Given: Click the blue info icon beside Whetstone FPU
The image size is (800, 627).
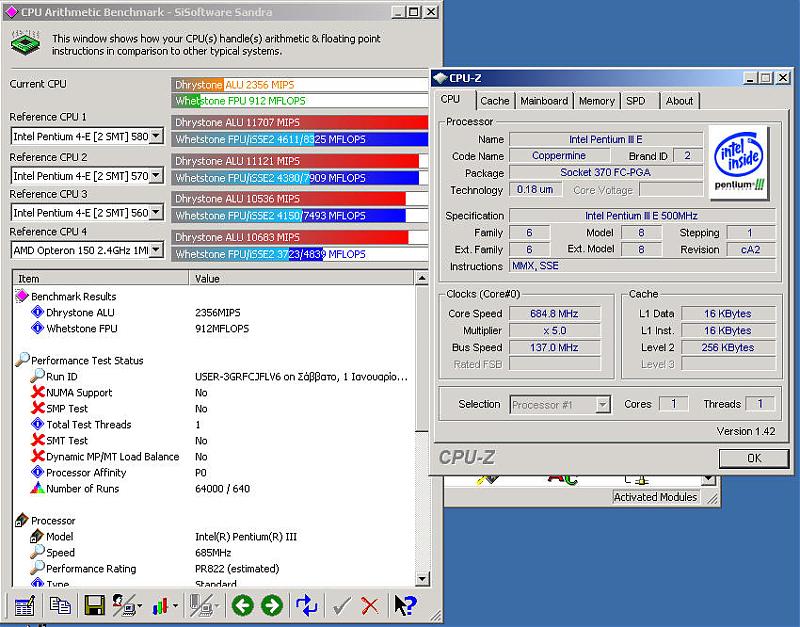Looking at the screenshot, I should coord(37,328).
